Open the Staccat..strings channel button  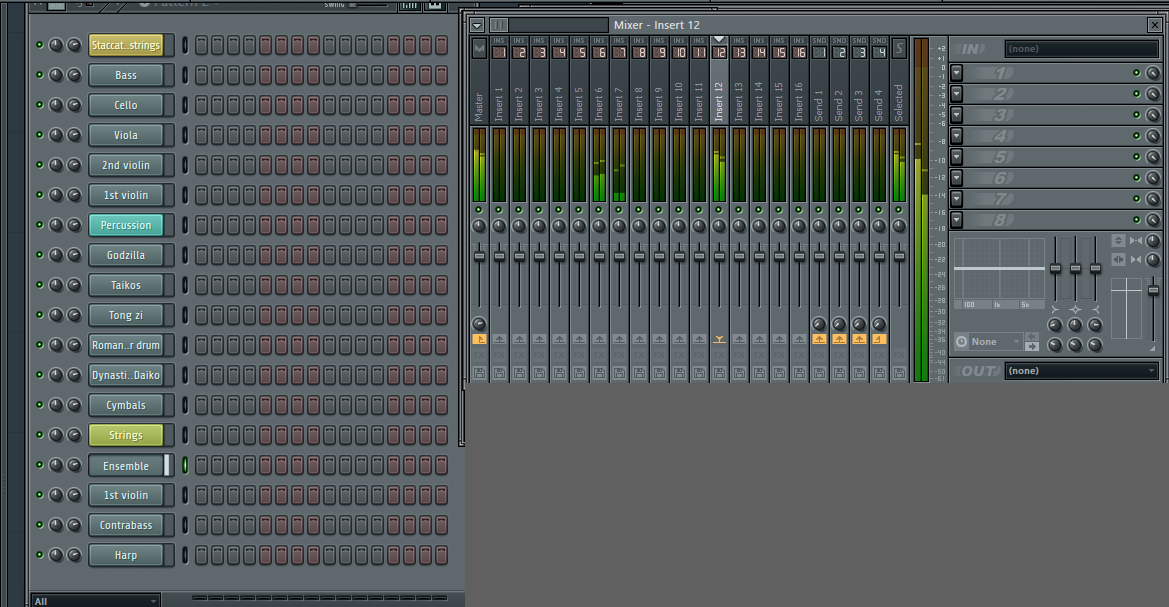tap(126, 45)
